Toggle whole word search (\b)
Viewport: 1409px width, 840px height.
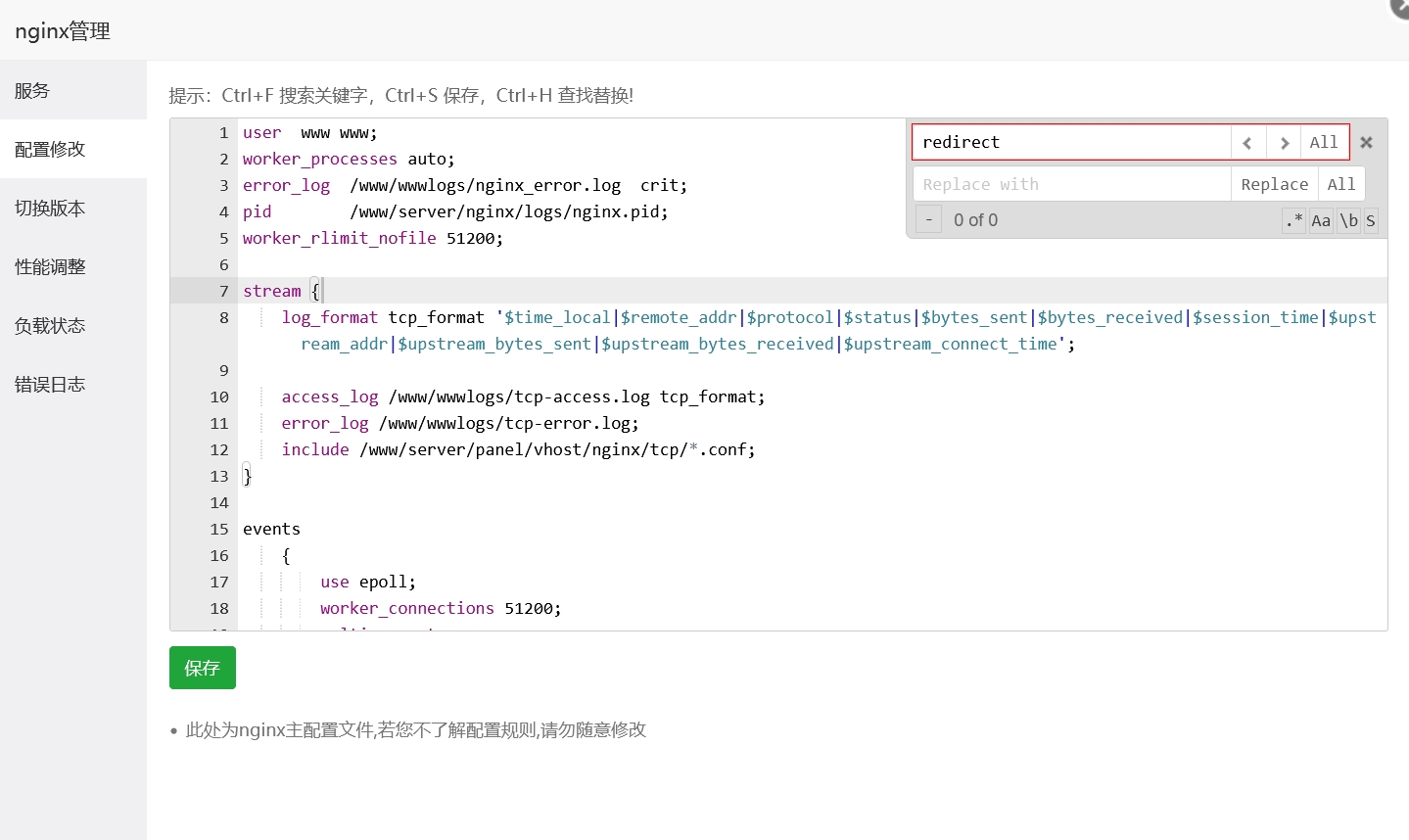[x=1349, y=220]
